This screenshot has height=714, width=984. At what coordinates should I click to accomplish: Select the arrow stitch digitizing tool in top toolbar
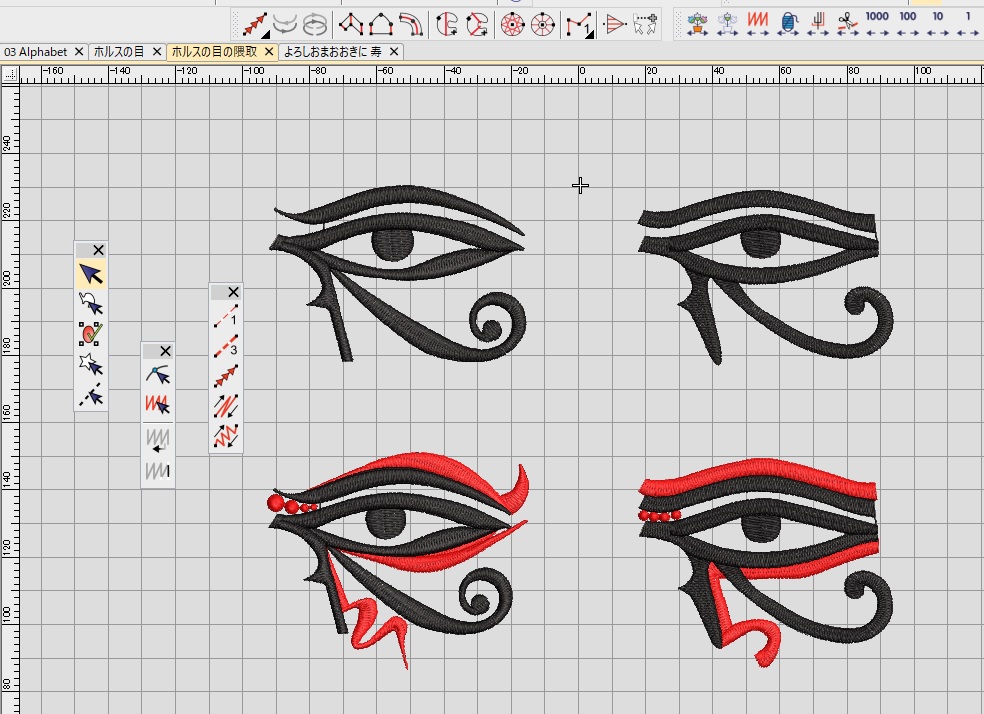(255, 24)
